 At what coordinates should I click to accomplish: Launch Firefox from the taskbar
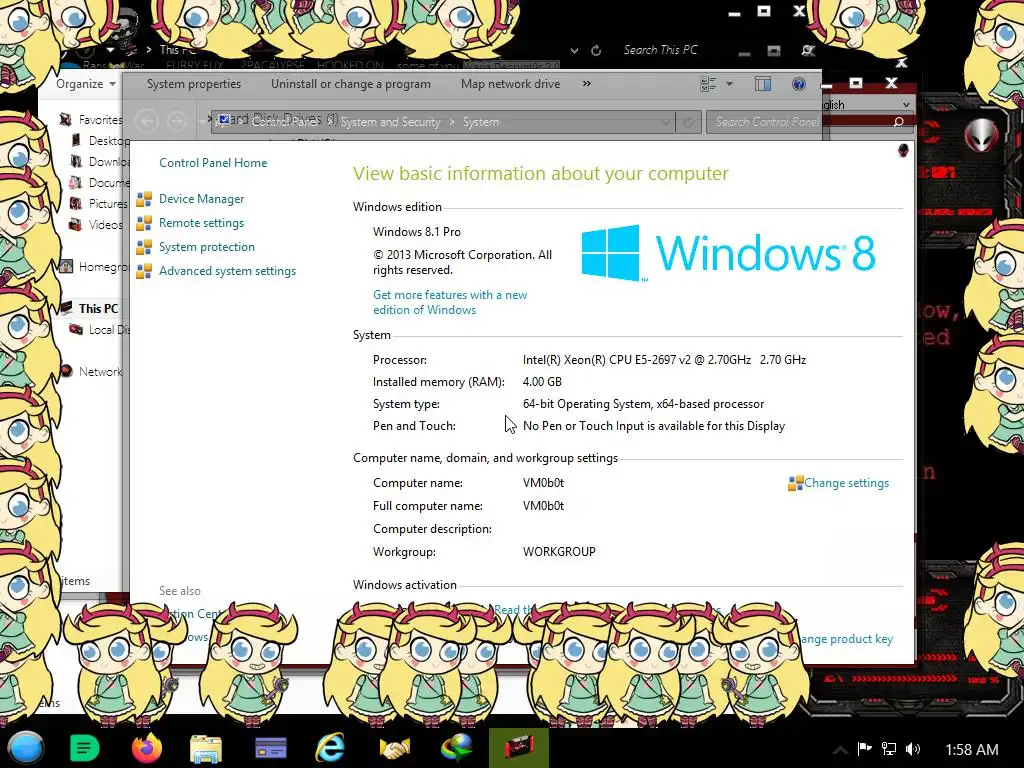[146, 748]
